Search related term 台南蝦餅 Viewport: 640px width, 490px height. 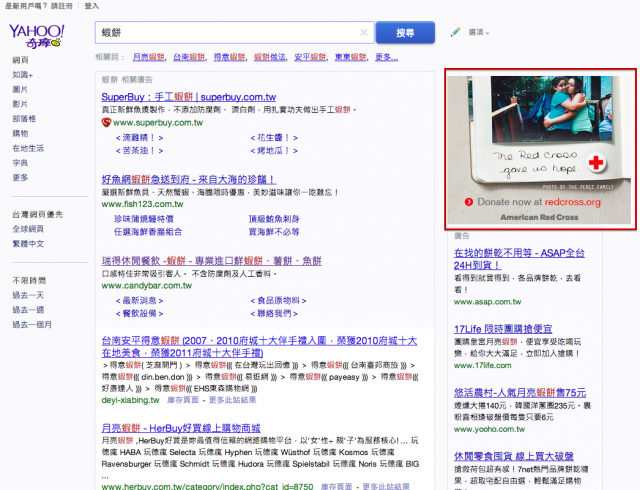[x=189, y=57]
